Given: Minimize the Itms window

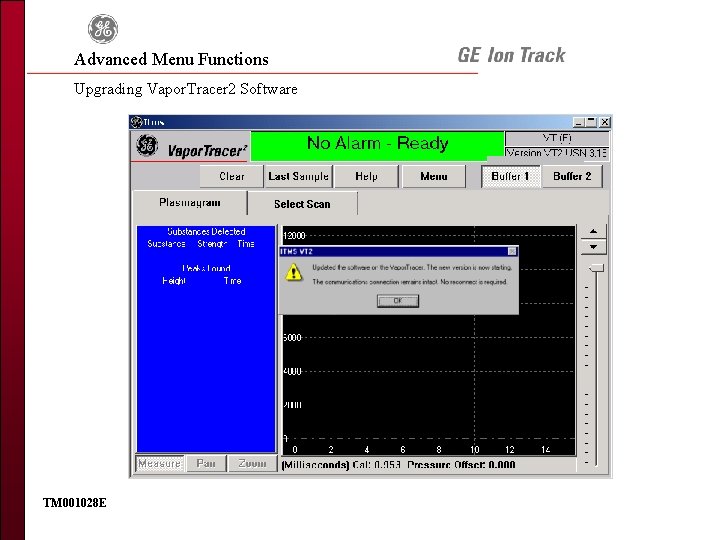Looking at the screenshot, I should 579,122.
